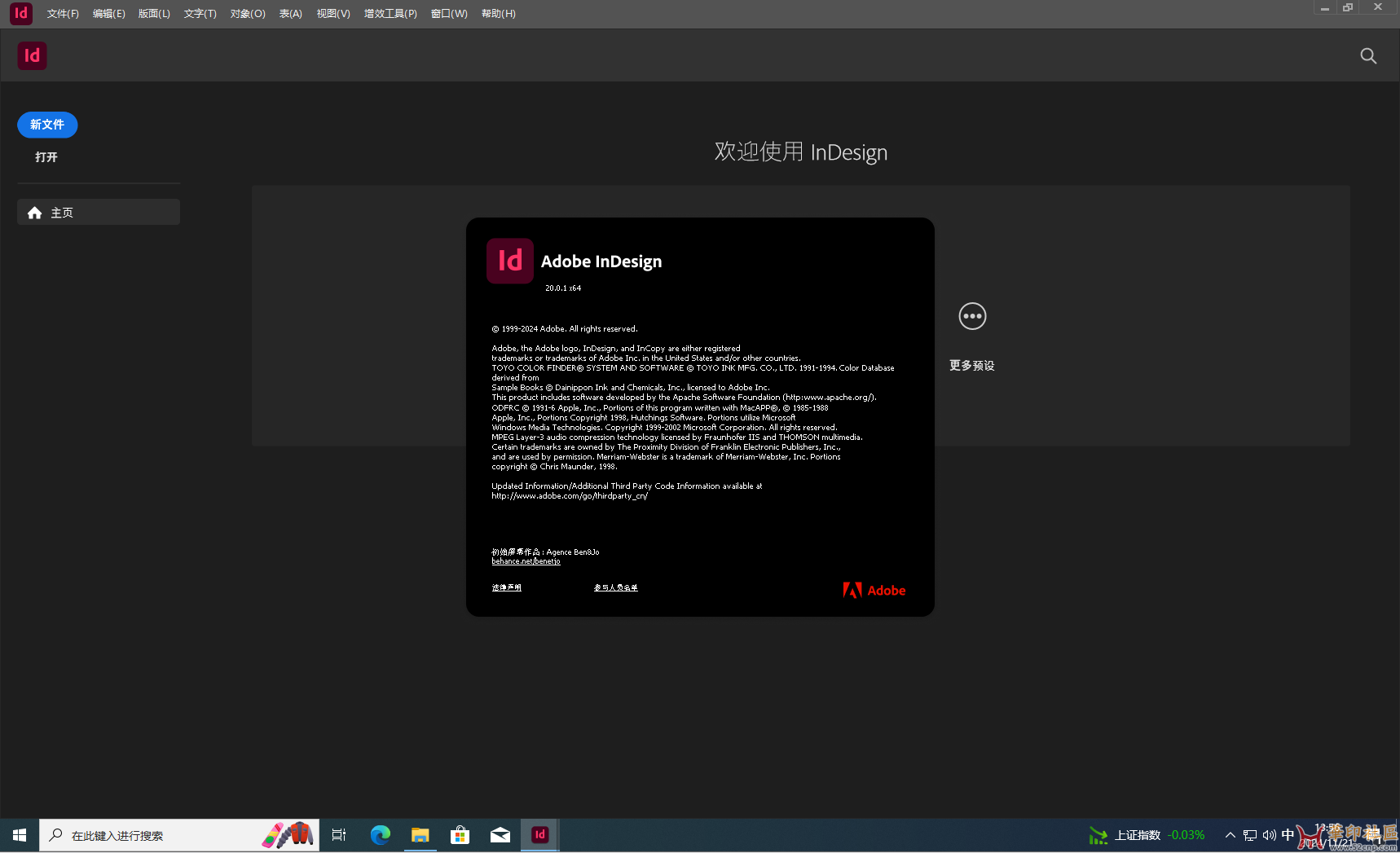
Task: Open the 表(A) menu
Action: [291, 14]
